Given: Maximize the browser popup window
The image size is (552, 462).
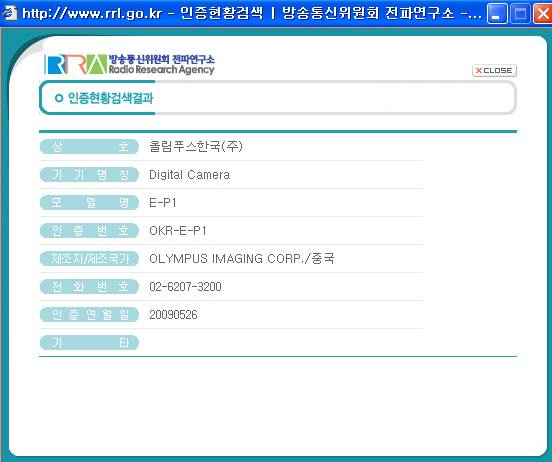Looking at the screenshot, I should point(520,14).
